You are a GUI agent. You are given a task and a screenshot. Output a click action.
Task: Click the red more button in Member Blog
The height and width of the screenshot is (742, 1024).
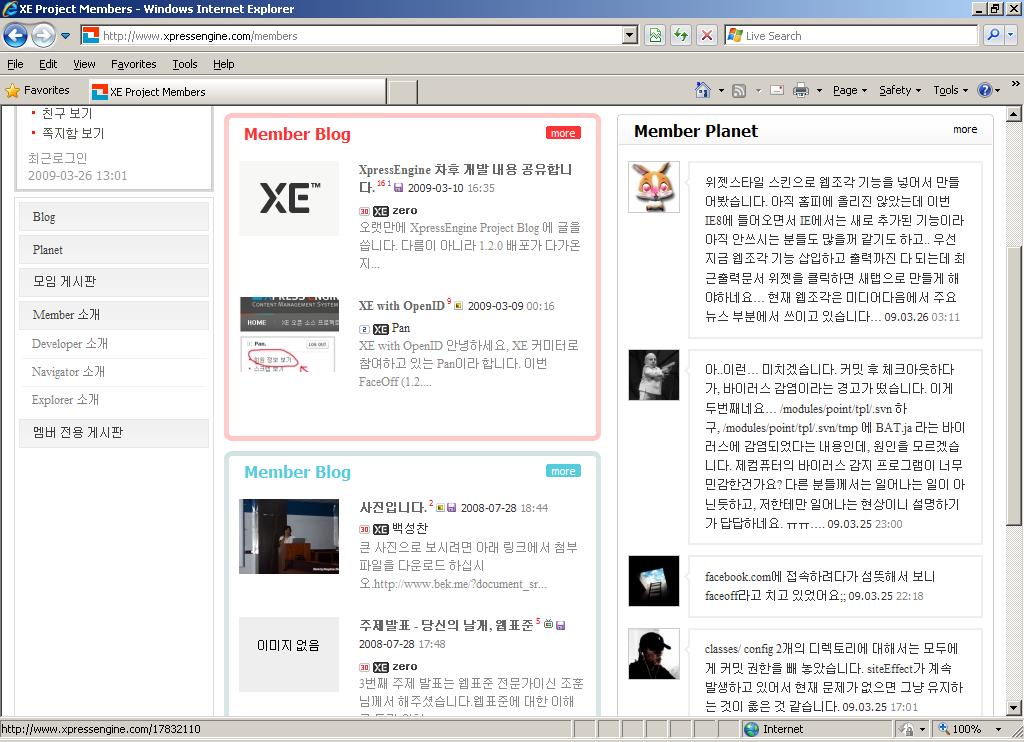pos(563,133)
